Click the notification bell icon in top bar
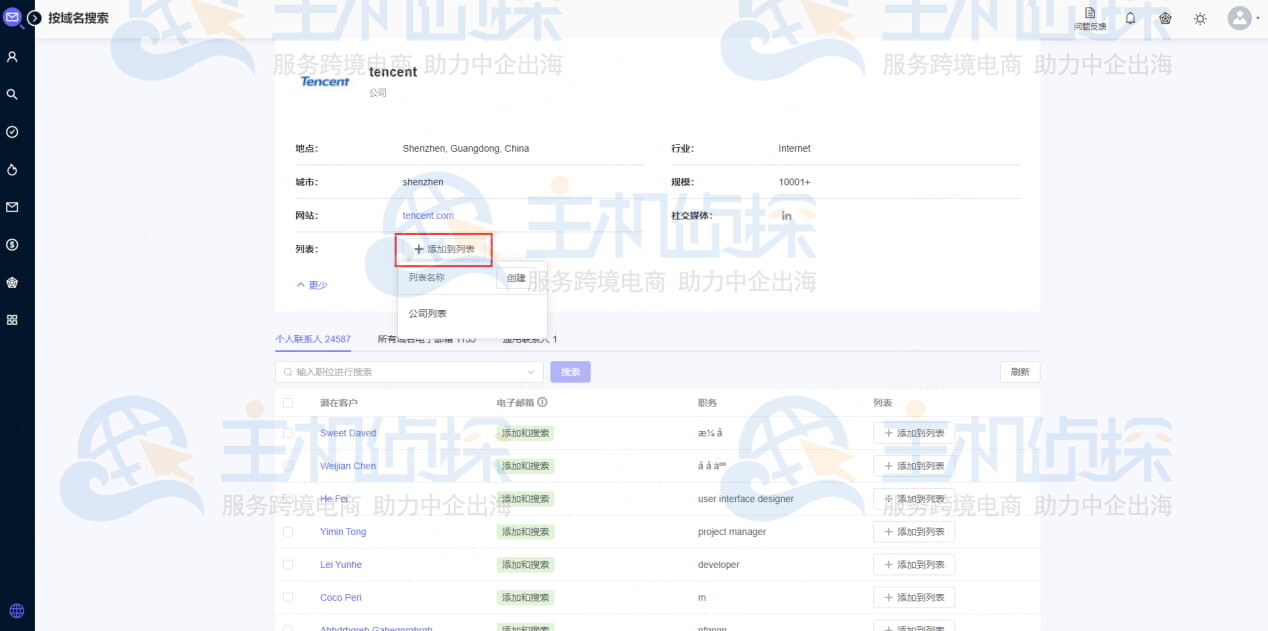 point(1130,18)
